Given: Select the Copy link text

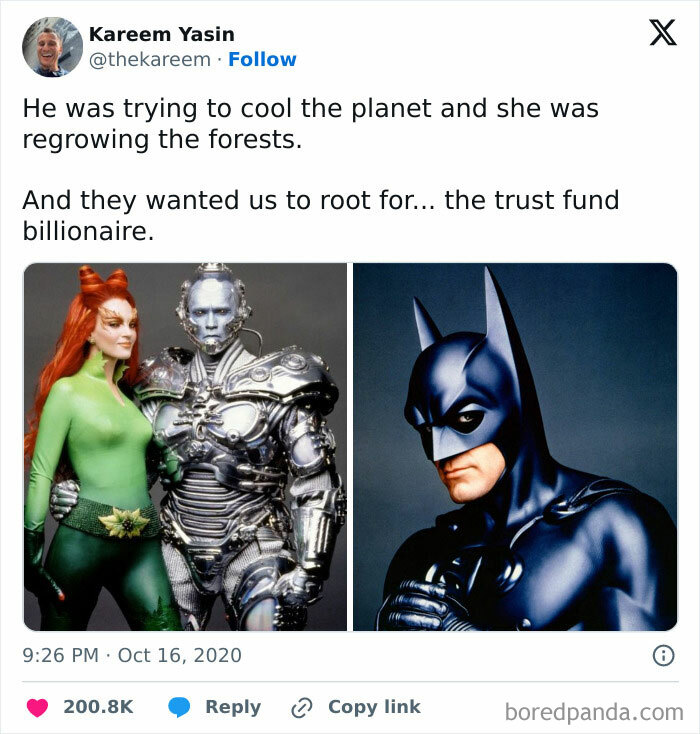Looking at the screenshot, I should coord(374,707).
